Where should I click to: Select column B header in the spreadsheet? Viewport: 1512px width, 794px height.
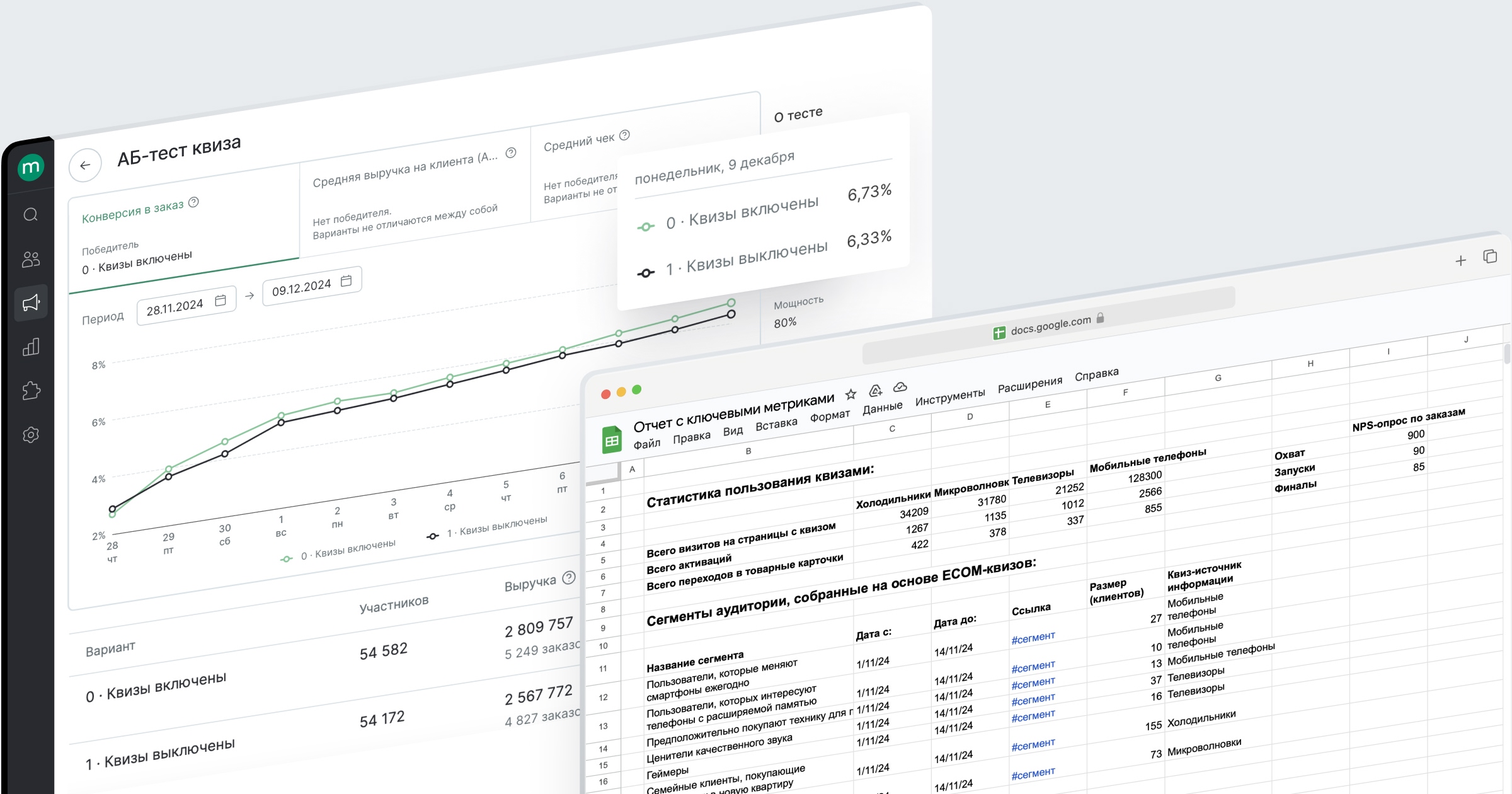click(748, 451)
